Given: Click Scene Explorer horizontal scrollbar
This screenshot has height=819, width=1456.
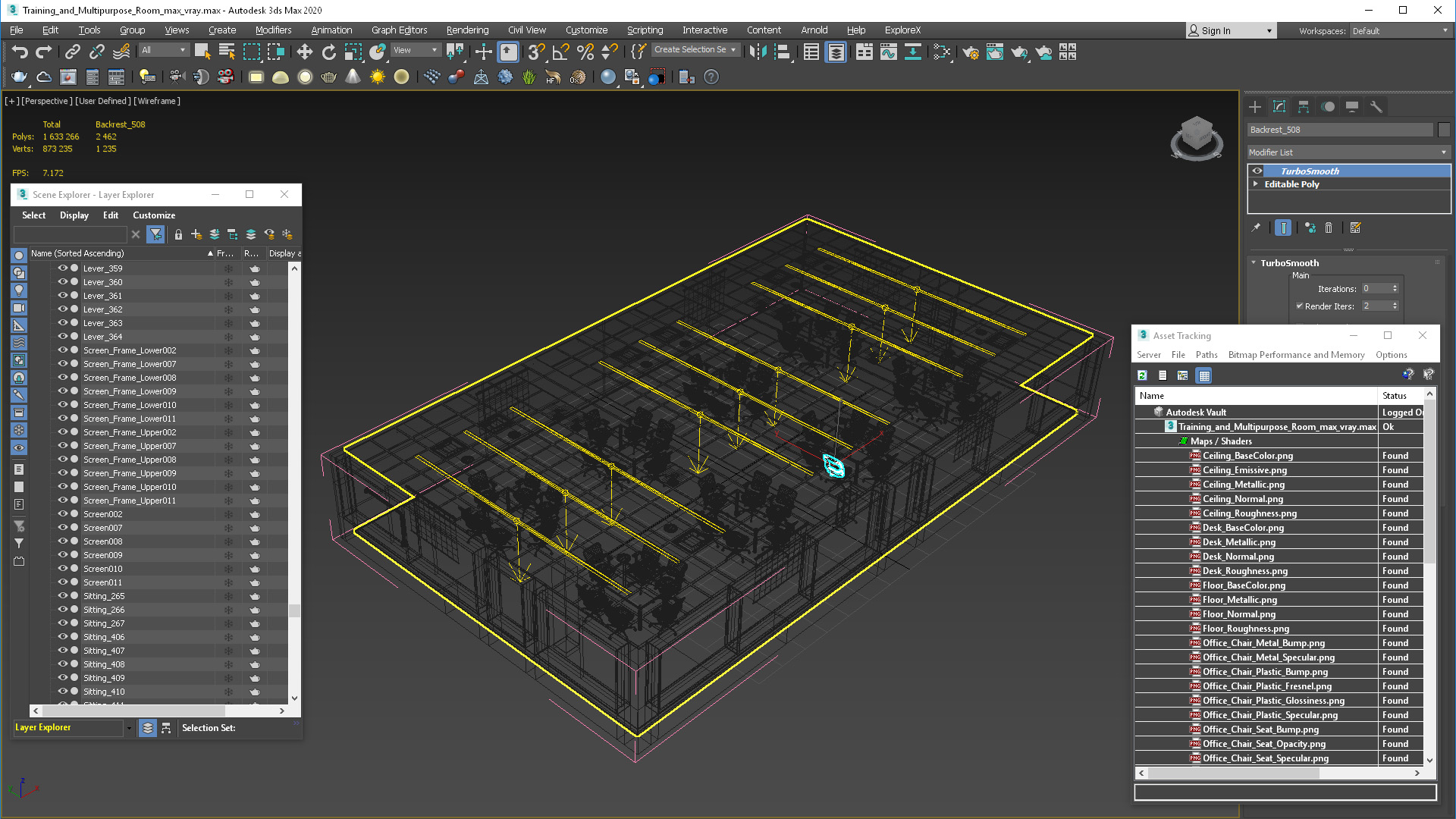Looking at the screenshot, I should [x=133, y=711].
